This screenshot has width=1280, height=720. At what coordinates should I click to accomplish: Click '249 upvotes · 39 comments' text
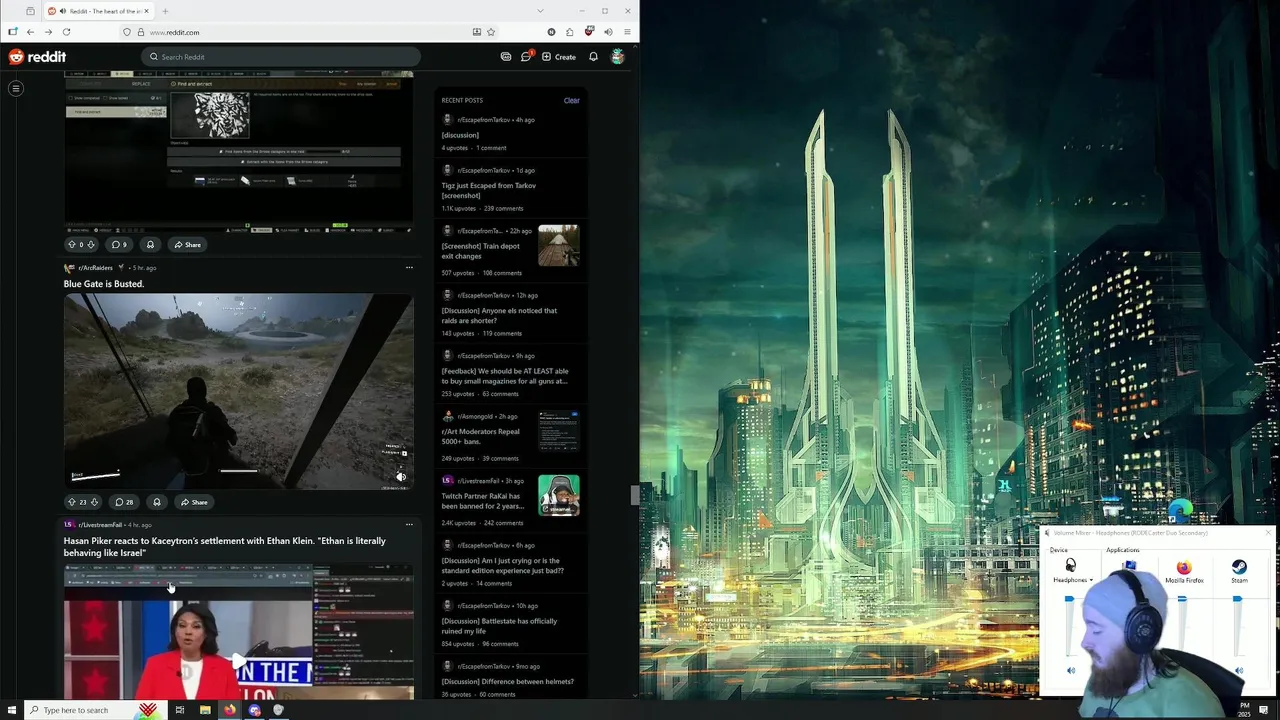click(x=480, y=458)
